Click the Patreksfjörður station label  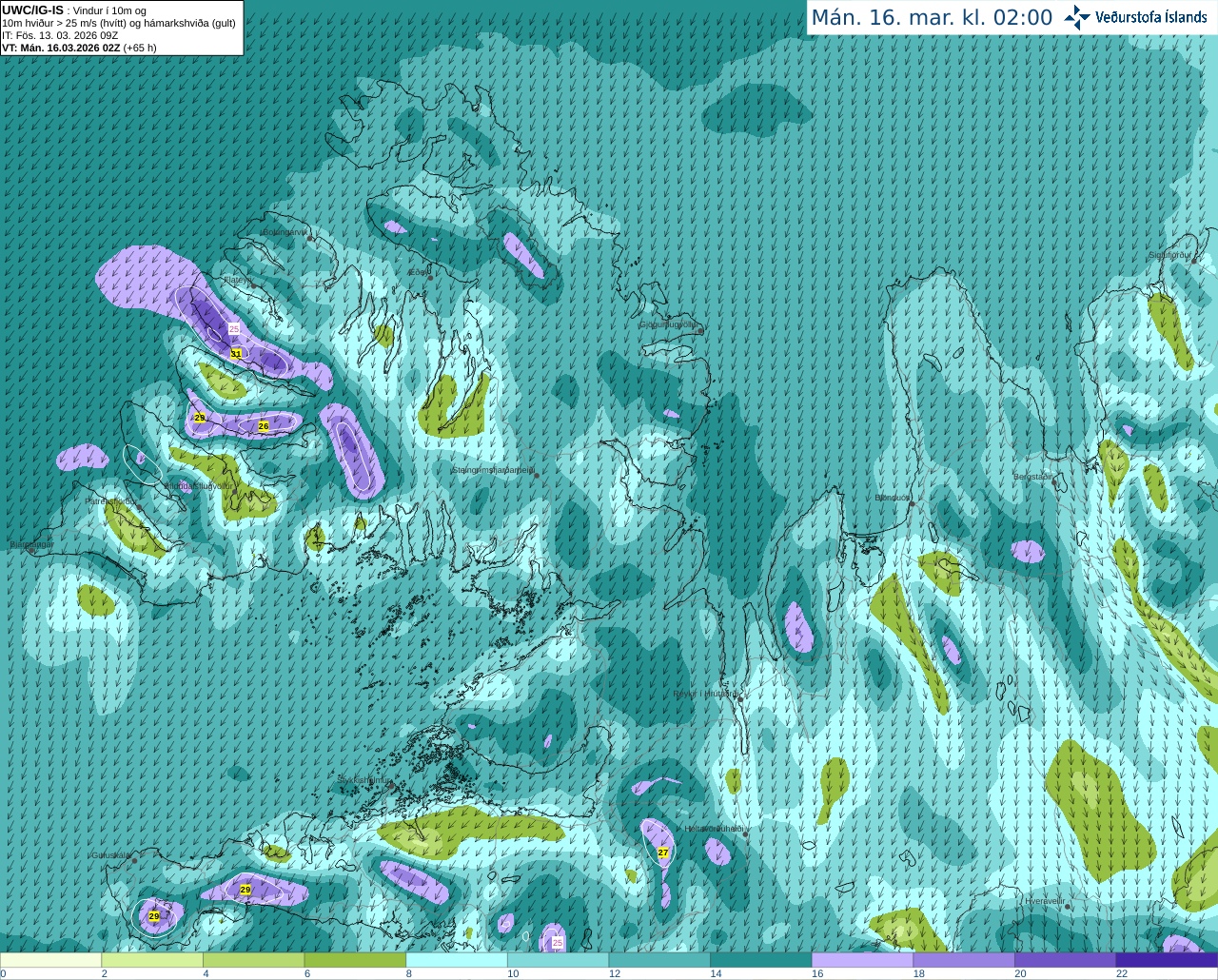111,500
